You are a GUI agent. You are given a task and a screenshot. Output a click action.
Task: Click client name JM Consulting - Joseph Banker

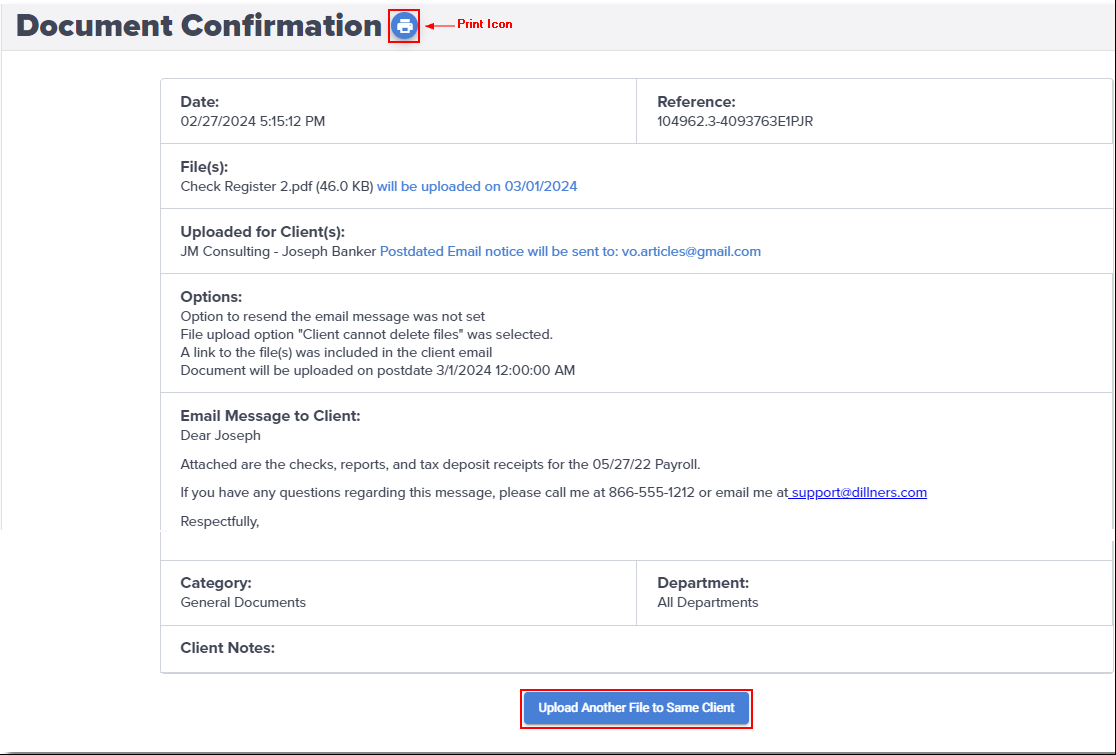tap(278, 251)
